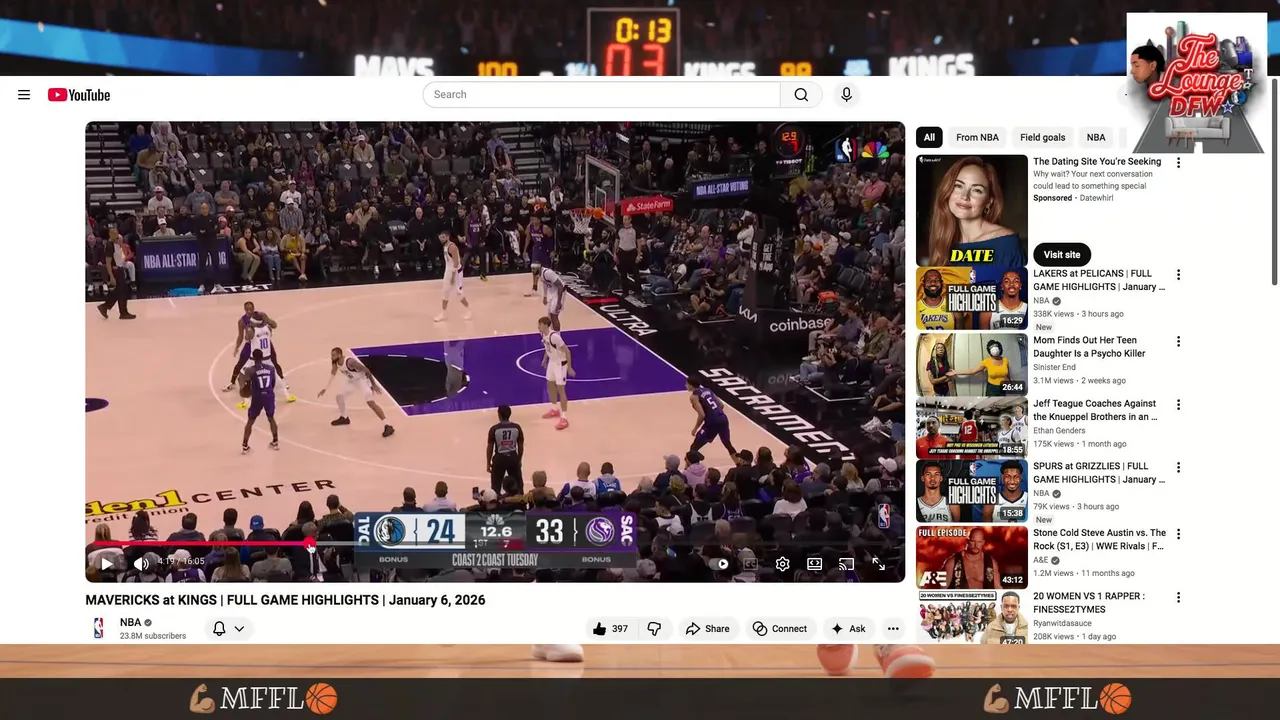Viewport: 1280px width, 720px height.
Task: Click the A&E channel name
Action: point(1041,561)
